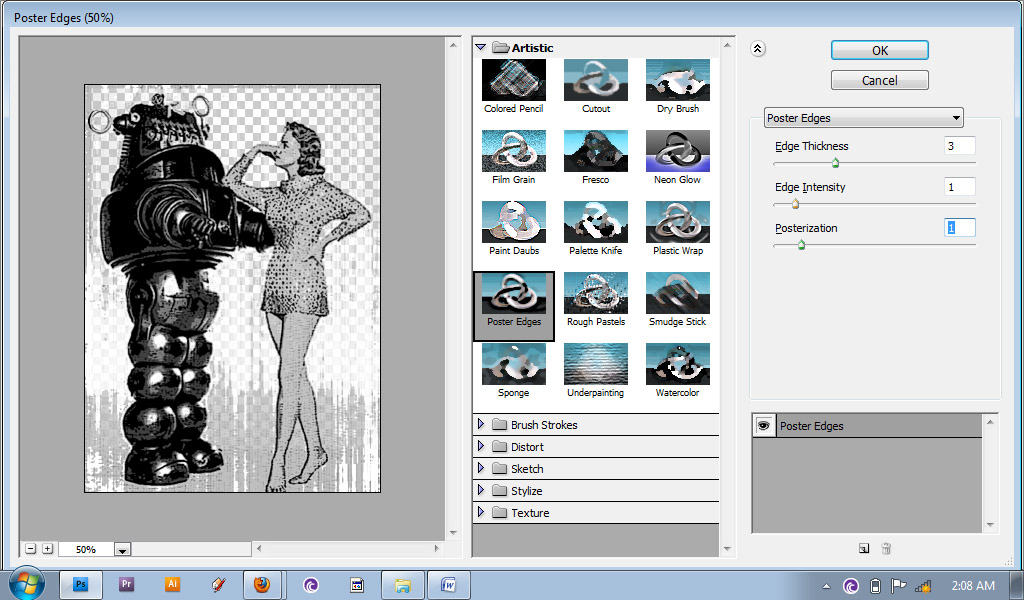Click the Posterization value field
Image resolution: width=1024 pixels, height=600 pixels.
959,228
